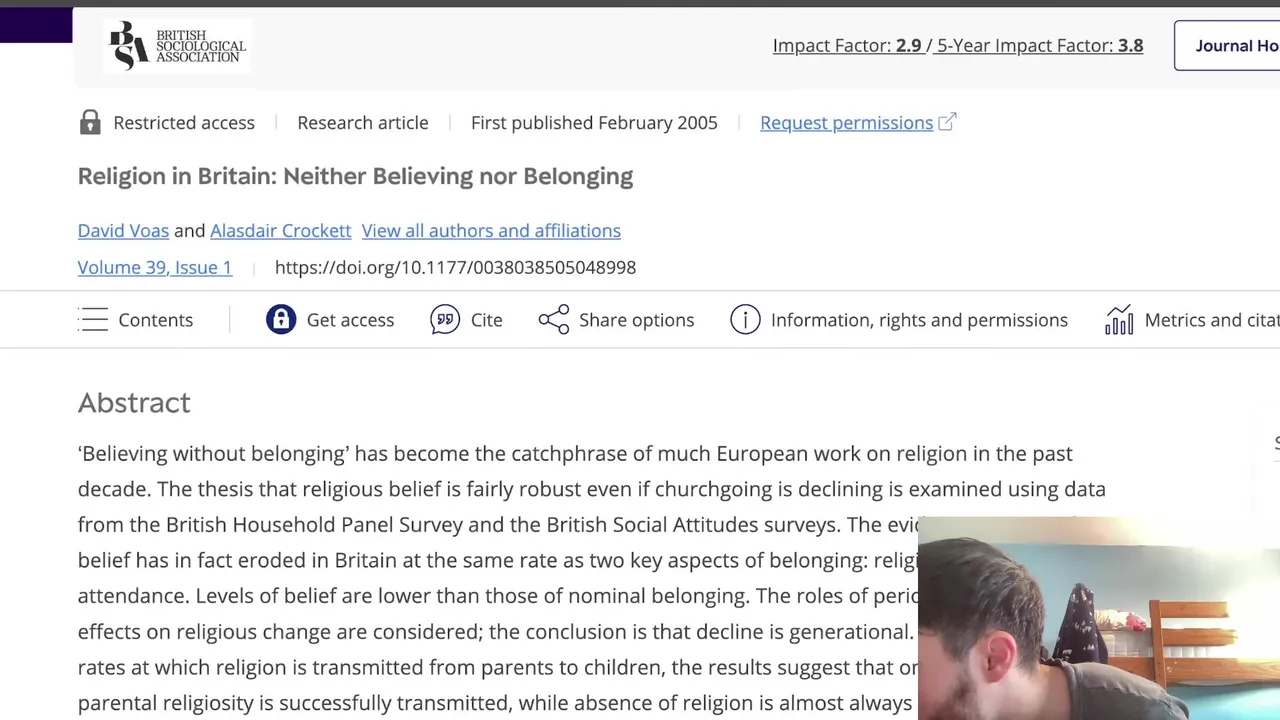This screenshot has width=1280, height=720.
Task: Expand View all authors and affiliations
Action: point(491,231)
